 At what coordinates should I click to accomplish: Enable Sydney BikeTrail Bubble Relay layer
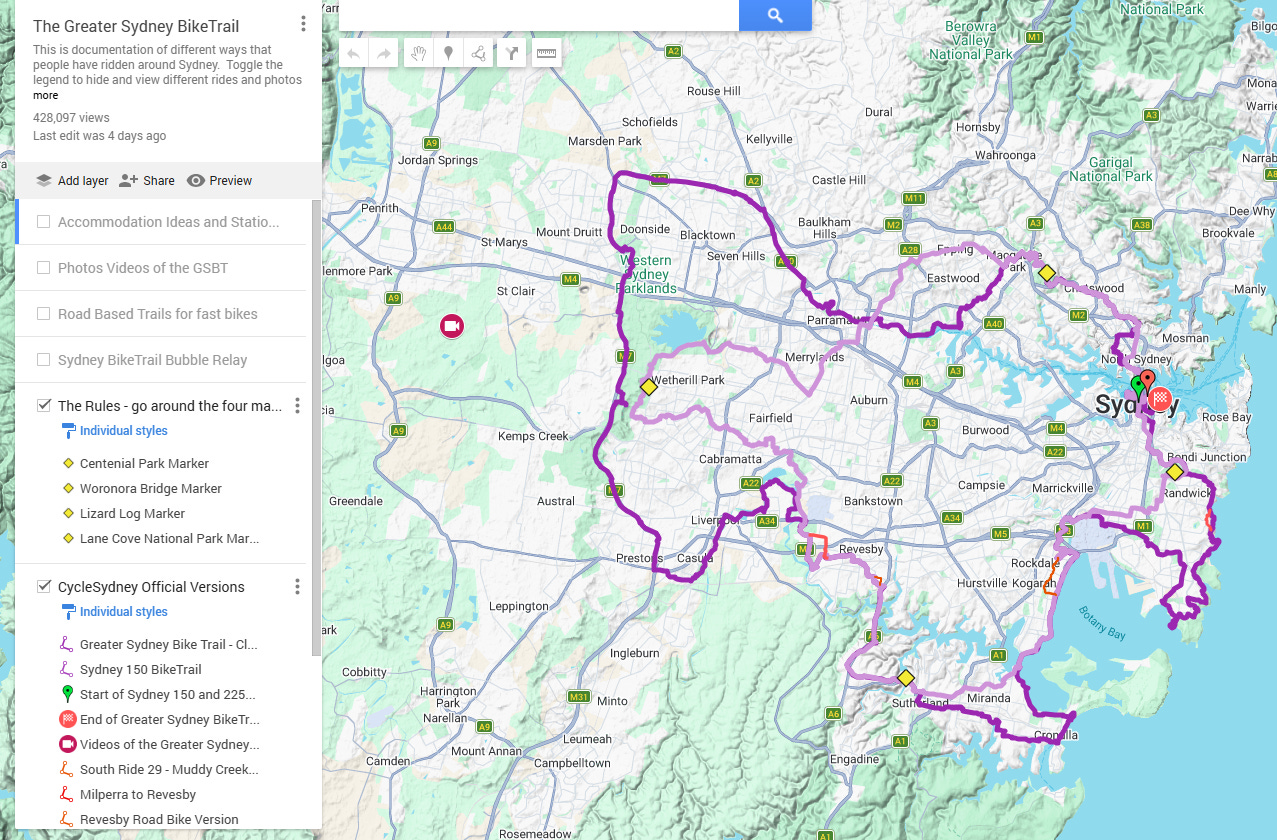tap(44, 360)
